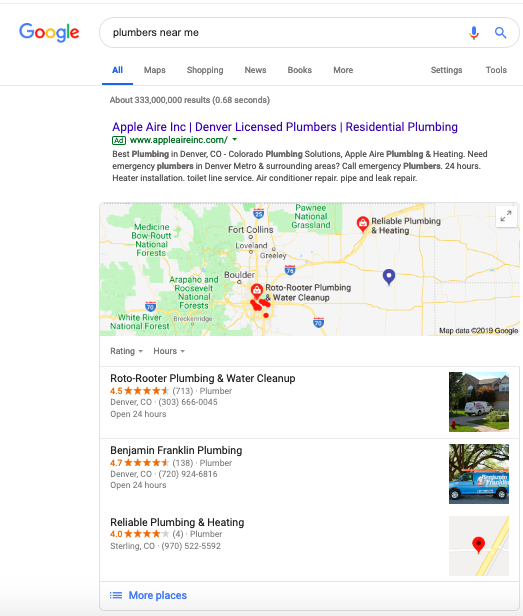Open the Rating filter dropdown

(x=126, y=351)
